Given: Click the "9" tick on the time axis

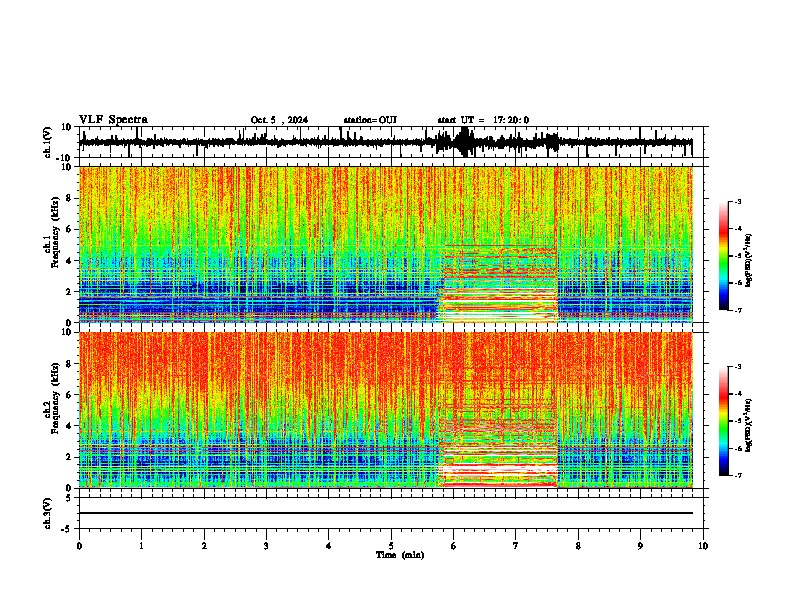Looking at the screenshot, I should tap(640, 546).
